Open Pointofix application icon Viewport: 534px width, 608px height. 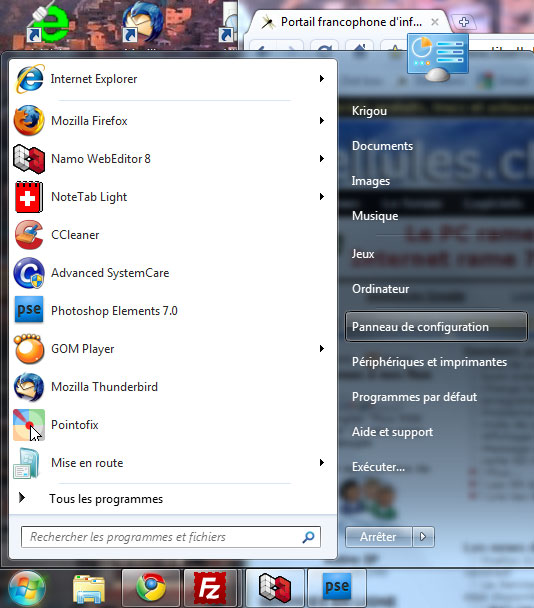[29, 425]
